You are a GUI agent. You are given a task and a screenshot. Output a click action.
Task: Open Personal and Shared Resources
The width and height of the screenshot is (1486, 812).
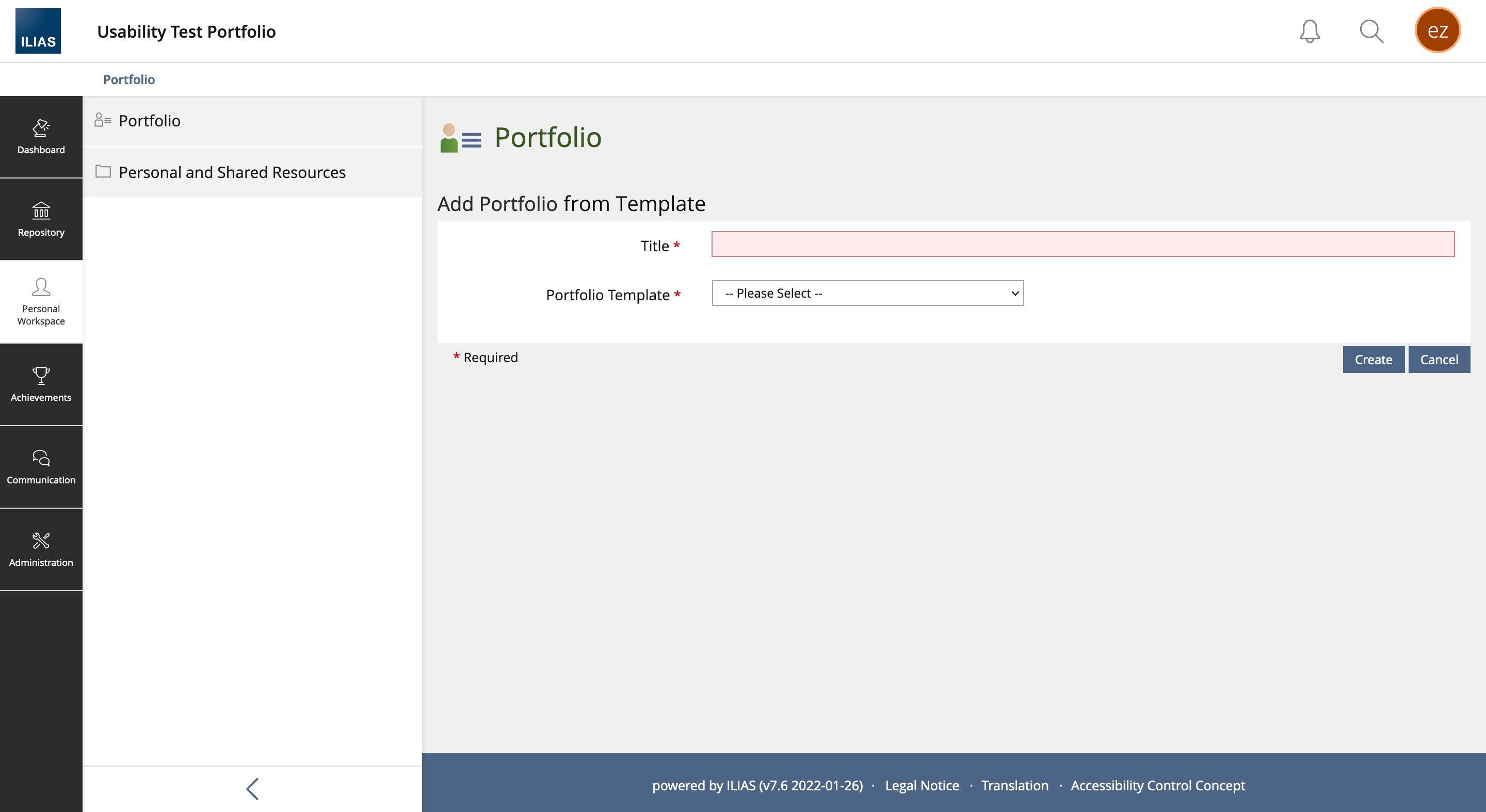click(x=232, y=172)
